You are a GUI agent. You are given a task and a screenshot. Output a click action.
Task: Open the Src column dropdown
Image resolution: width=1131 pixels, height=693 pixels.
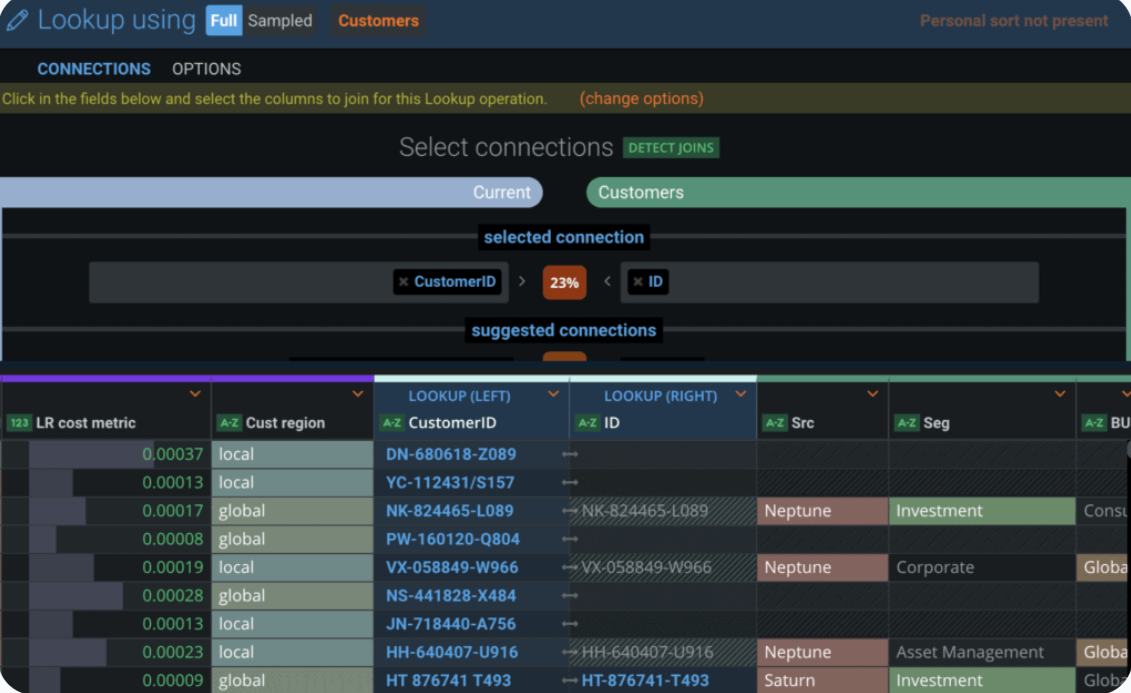873,394
